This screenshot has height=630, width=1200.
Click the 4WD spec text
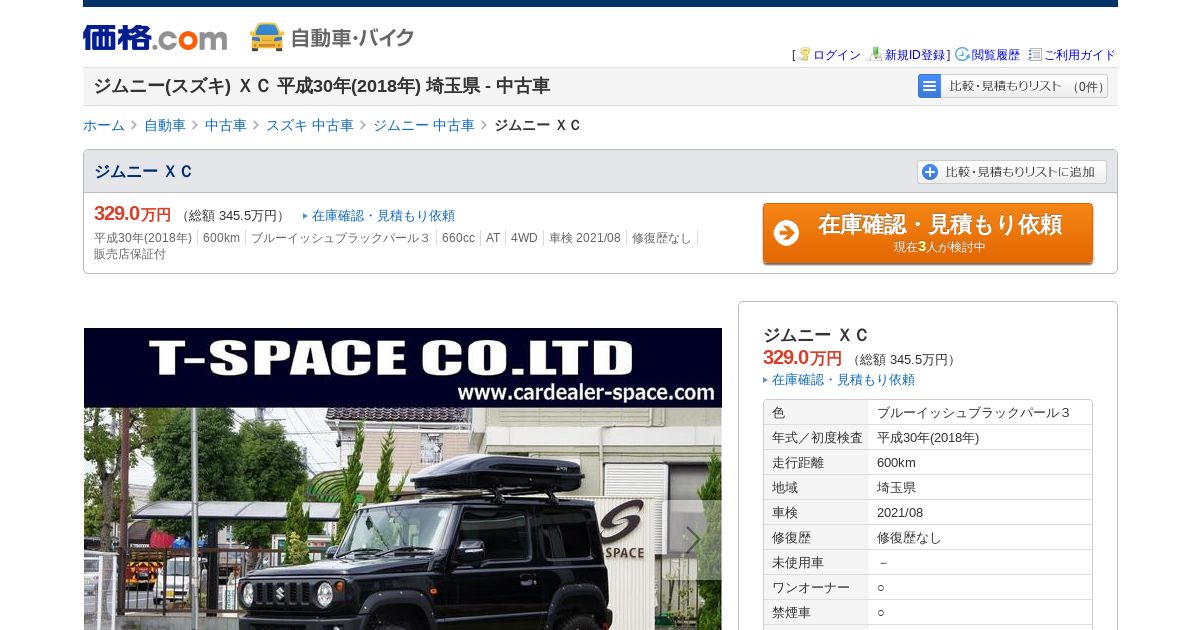pyautogui.click(x=524, y=238)
